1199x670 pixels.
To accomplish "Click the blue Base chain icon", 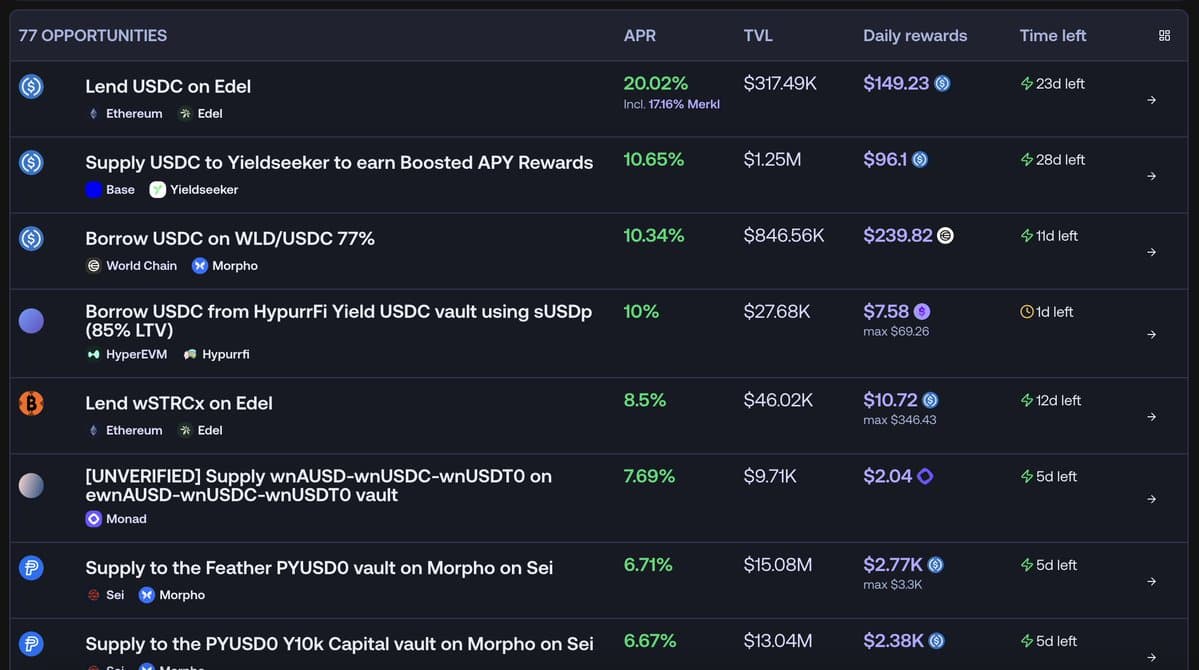I will pyautogui.click(x=93, y=190).
